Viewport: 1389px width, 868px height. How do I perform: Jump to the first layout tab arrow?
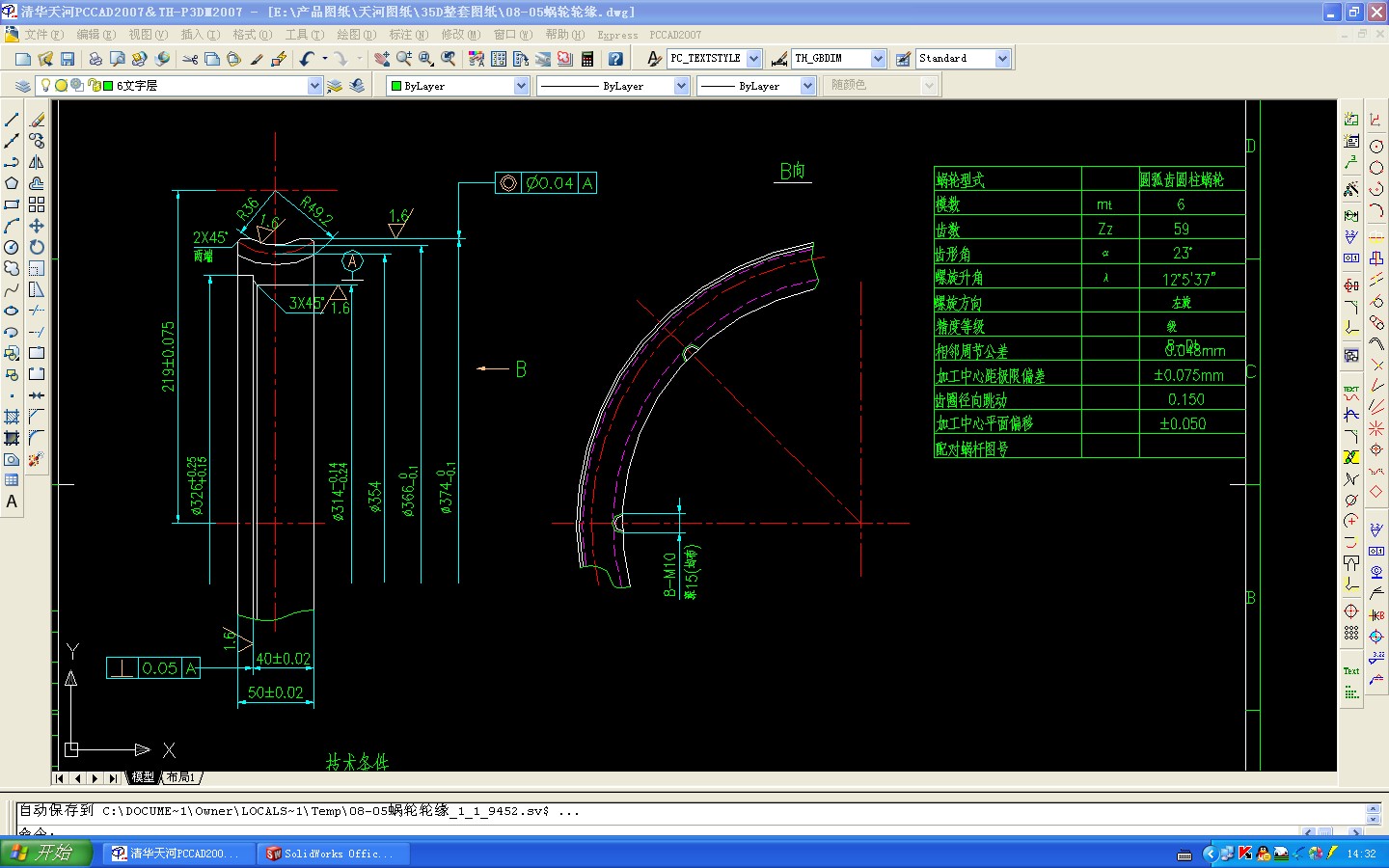coord(60,778)
